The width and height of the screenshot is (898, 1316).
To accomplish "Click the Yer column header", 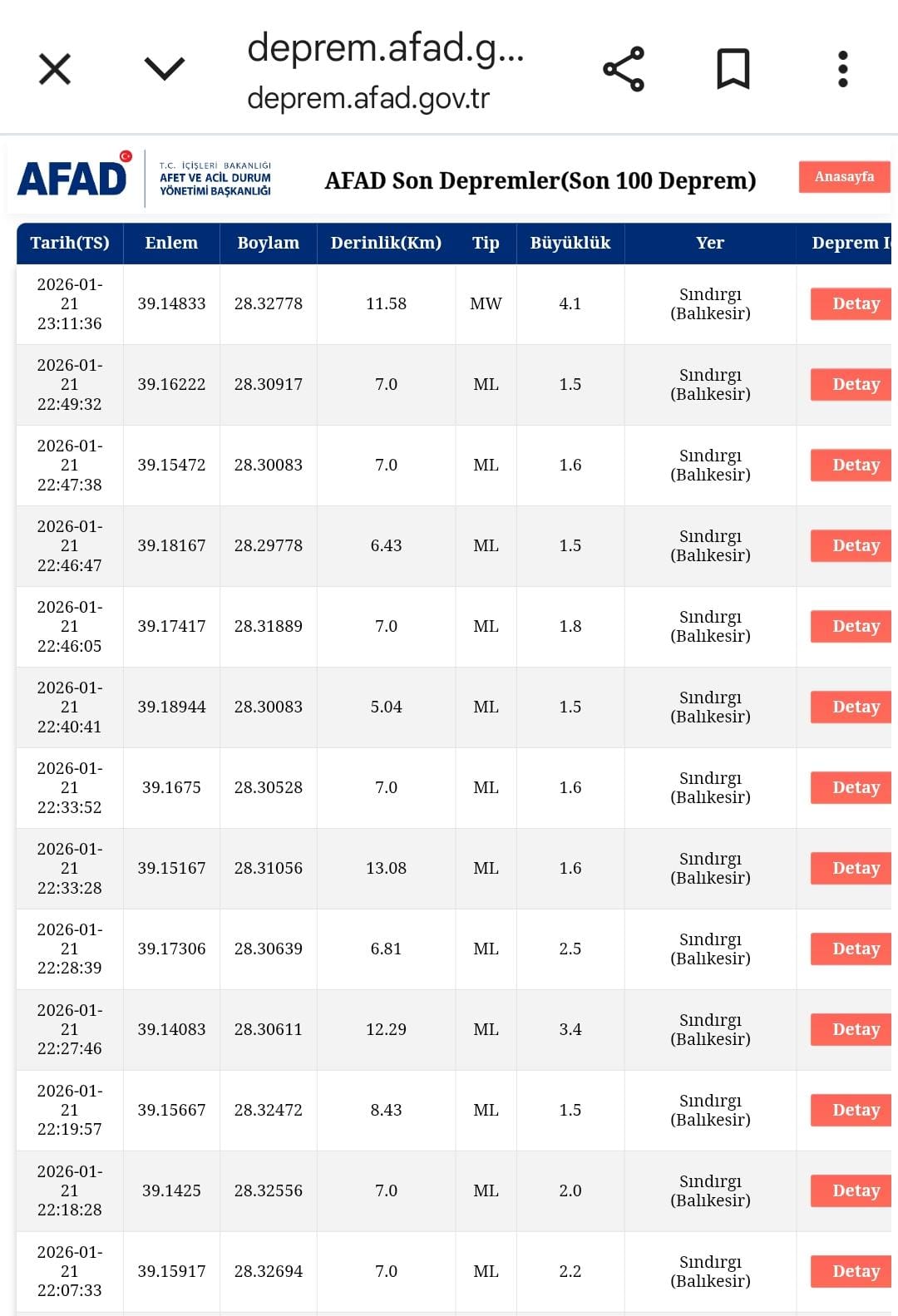I will click(x=709, y=243).
